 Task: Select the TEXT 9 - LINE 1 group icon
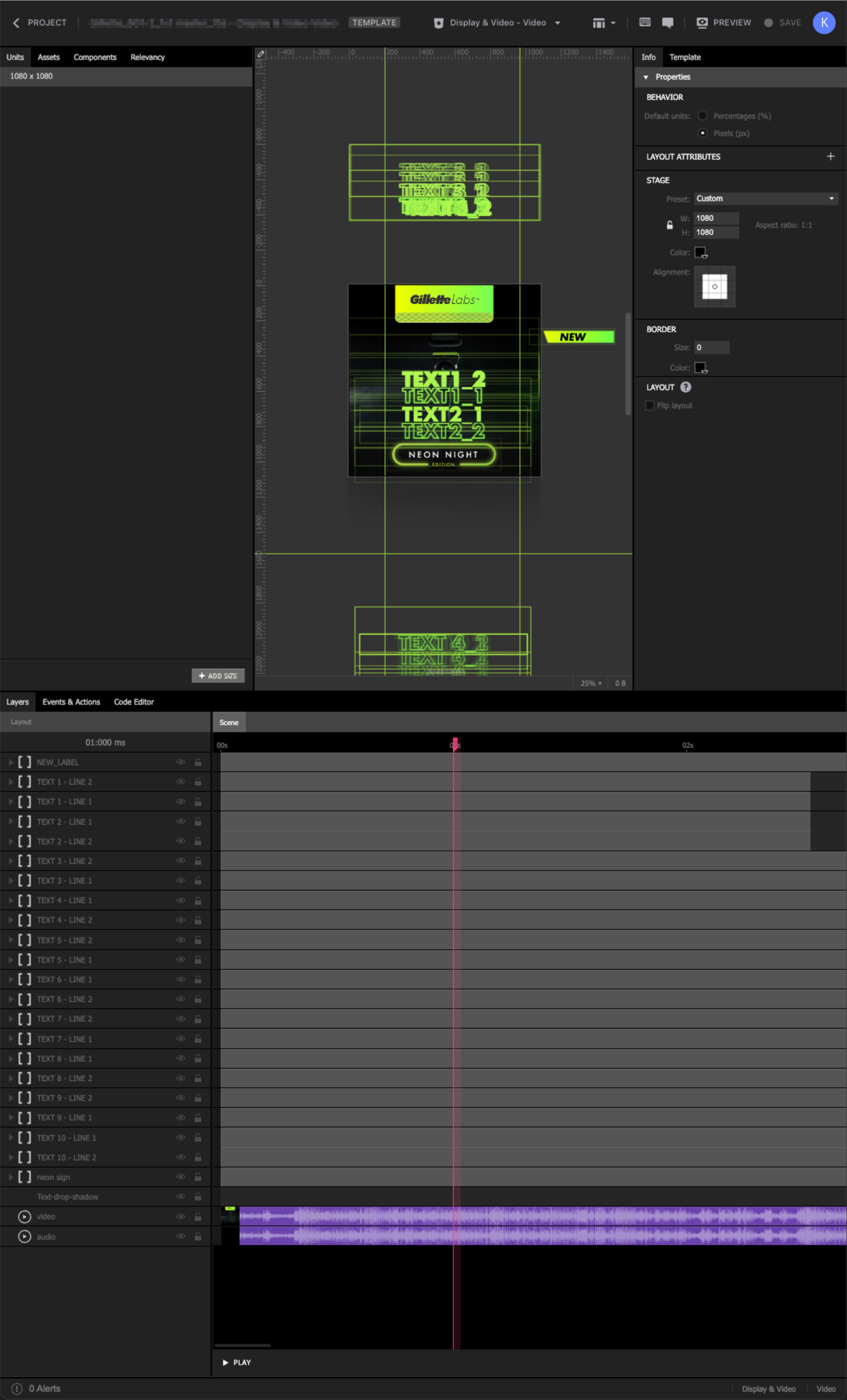24,1118
